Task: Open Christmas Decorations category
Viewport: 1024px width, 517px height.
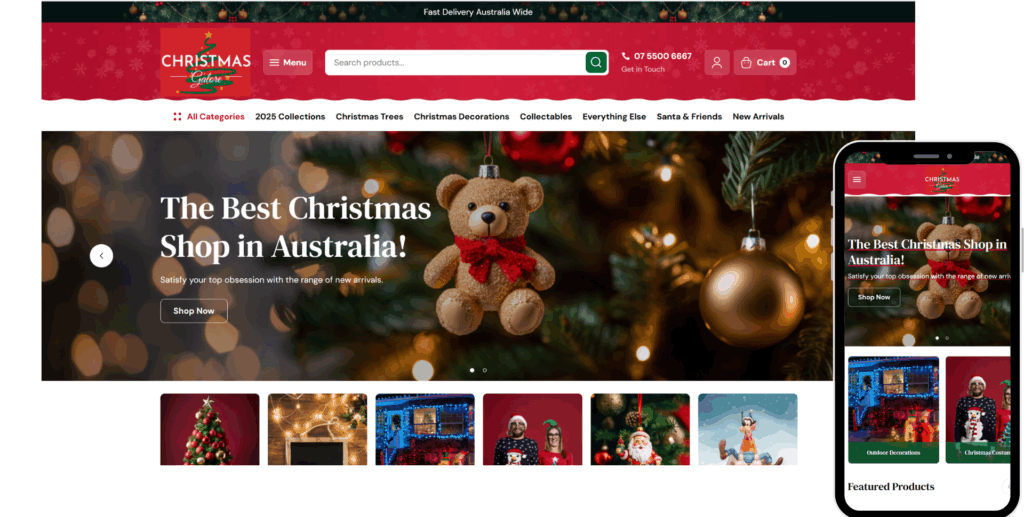Action: point(461,117)
